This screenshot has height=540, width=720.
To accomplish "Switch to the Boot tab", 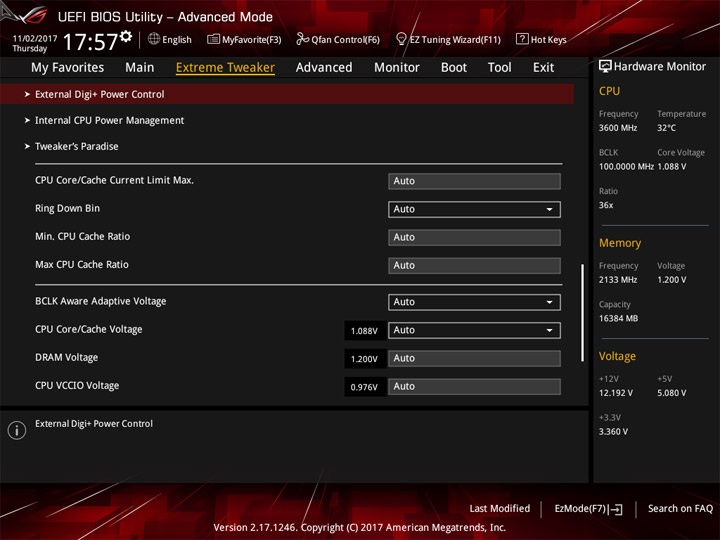I will (x=454, y=68).
